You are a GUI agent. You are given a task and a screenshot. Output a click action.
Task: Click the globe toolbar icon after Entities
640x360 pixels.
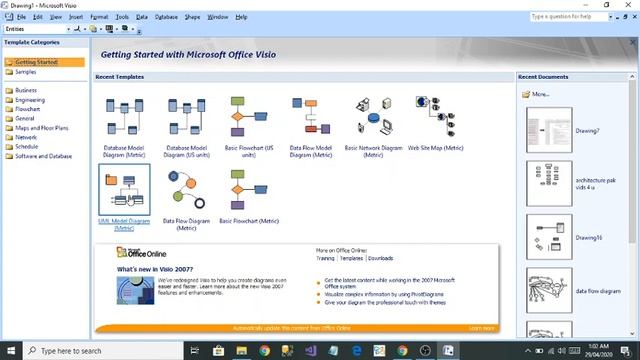[93, 29]
